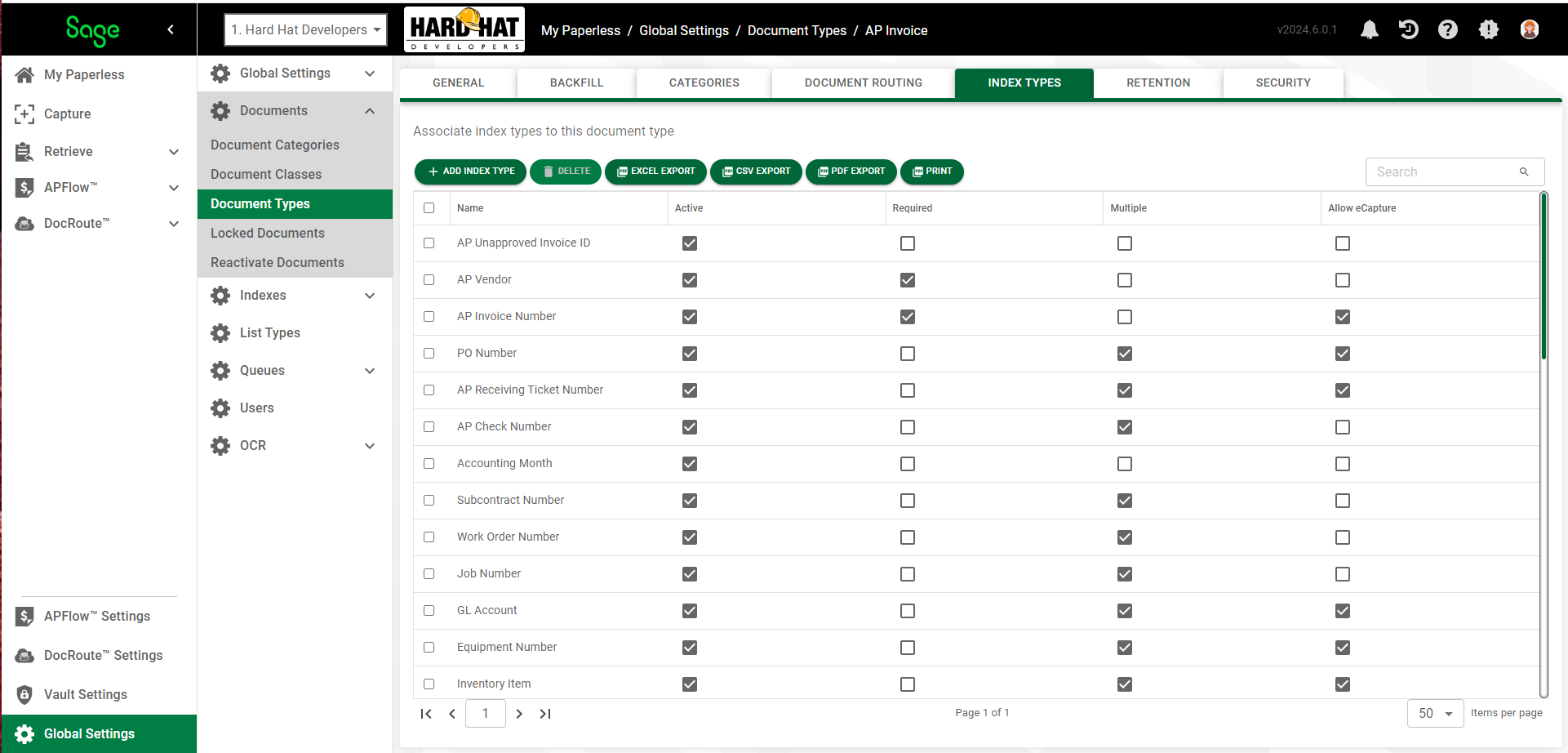1568x753 pixels.
Task: Click the Vault Settings shield icon
Action: coord(24,695)
